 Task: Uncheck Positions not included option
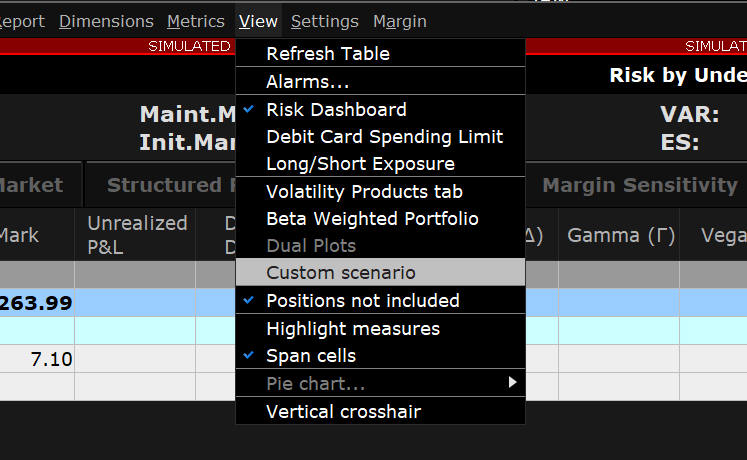click(x=362, y=301)
